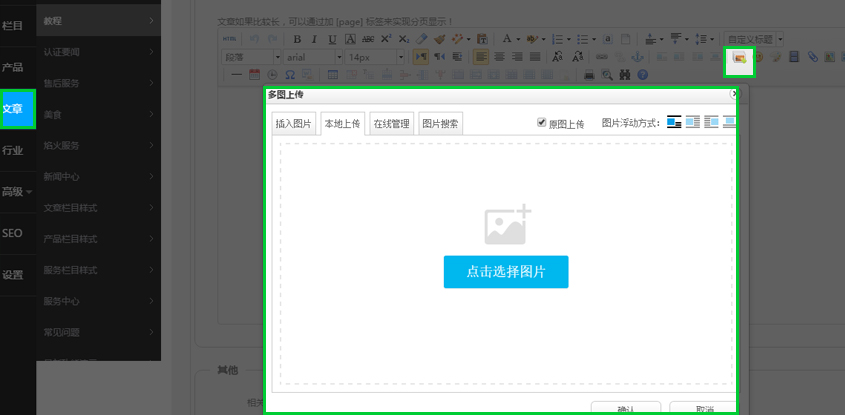The width and height of the screenshot is (845, 415).
Task: Apply underline formatting in editor toolbar
Action: tap(333, 39)
